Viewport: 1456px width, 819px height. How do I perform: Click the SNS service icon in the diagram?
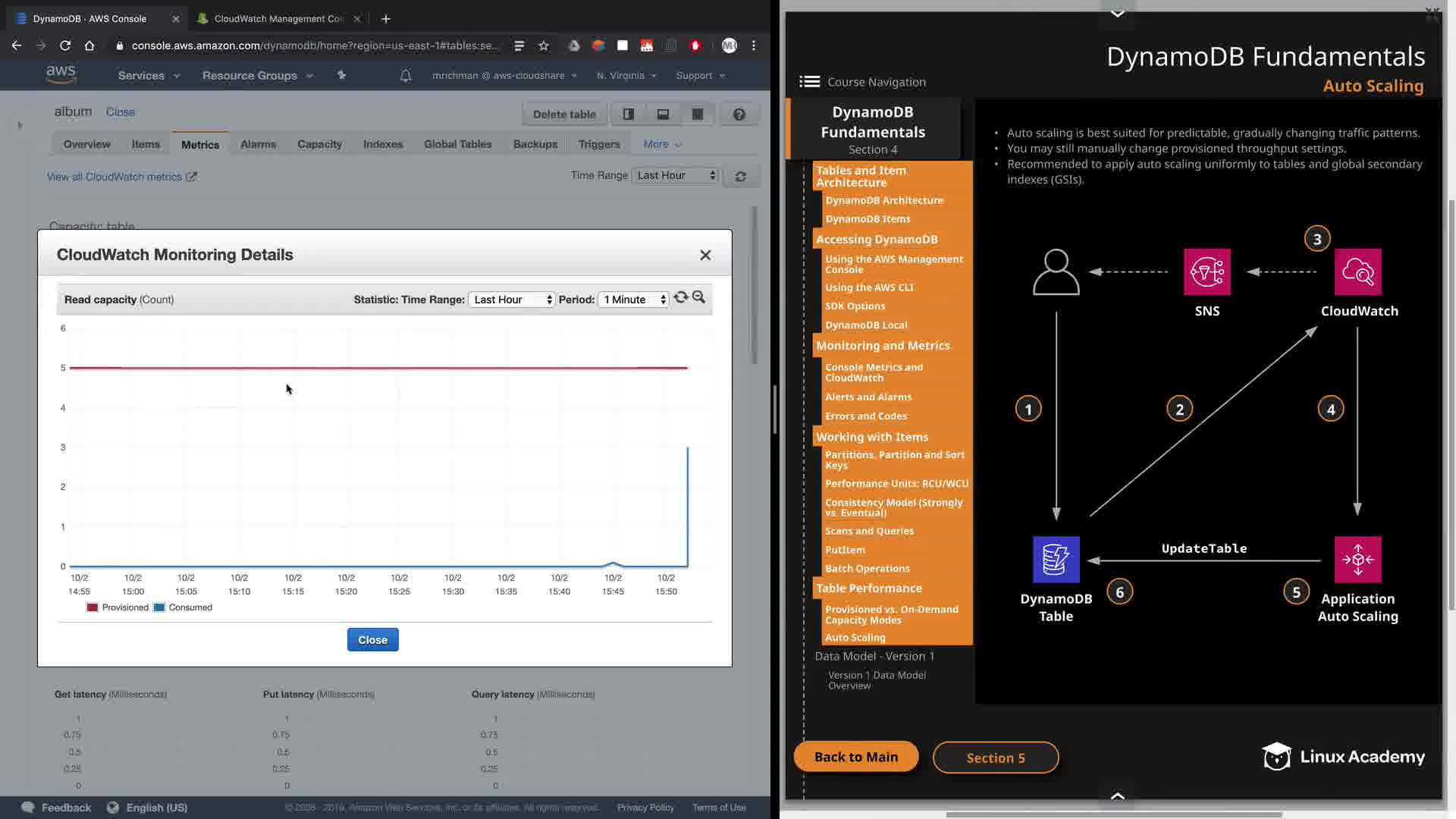pyautogui.click(x=1207, y=272)
